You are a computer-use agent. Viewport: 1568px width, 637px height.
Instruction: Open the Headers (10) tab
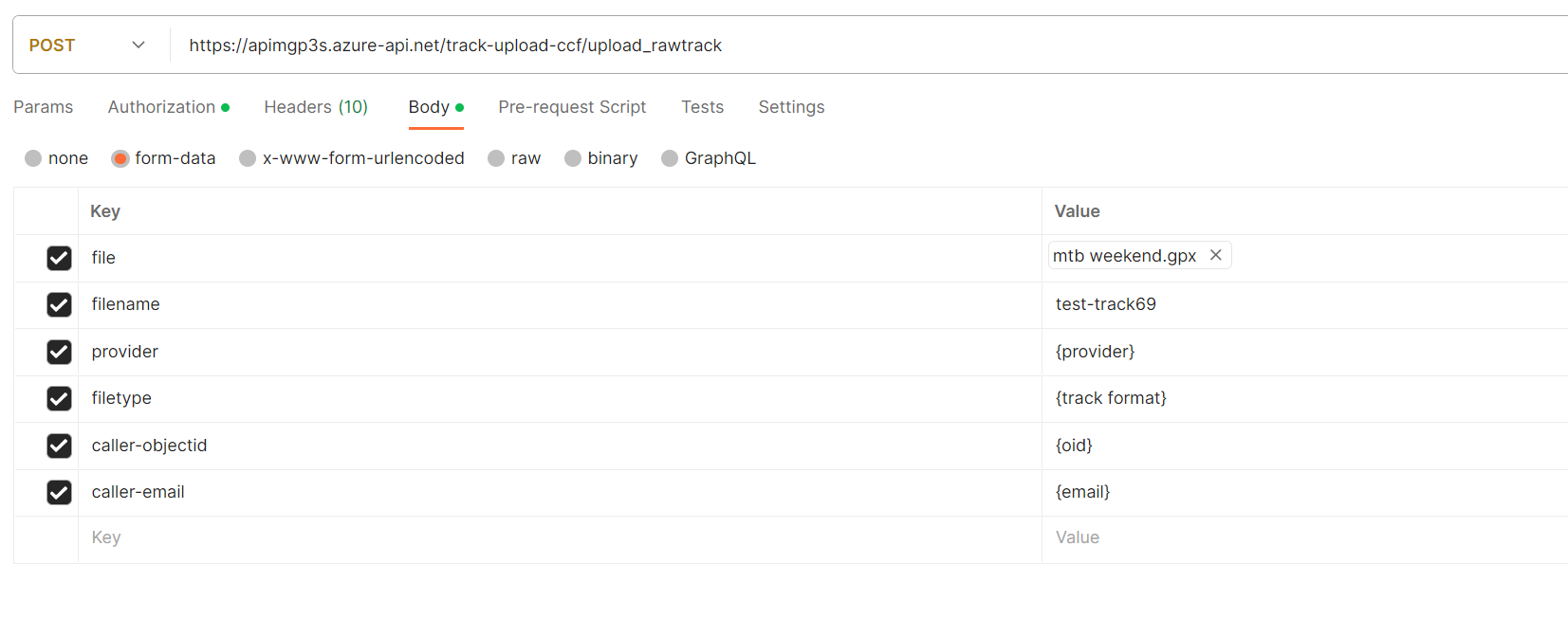point(316,107)
